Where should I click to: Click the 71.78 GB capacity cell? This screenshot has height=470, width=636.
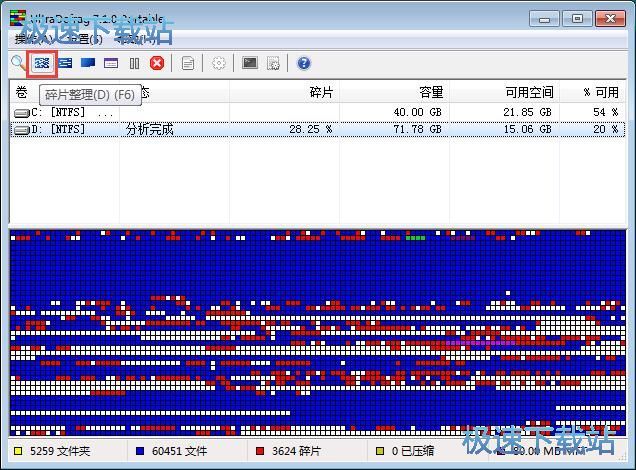pos(417,129)
